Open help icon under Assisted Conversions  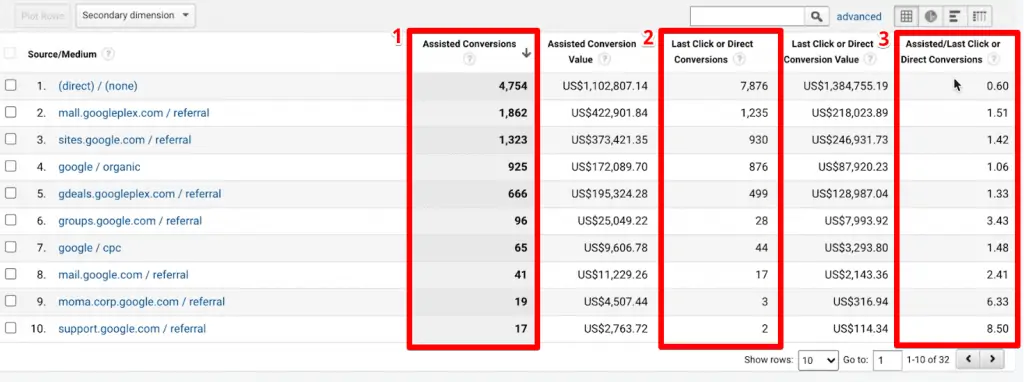coord(470,59)
